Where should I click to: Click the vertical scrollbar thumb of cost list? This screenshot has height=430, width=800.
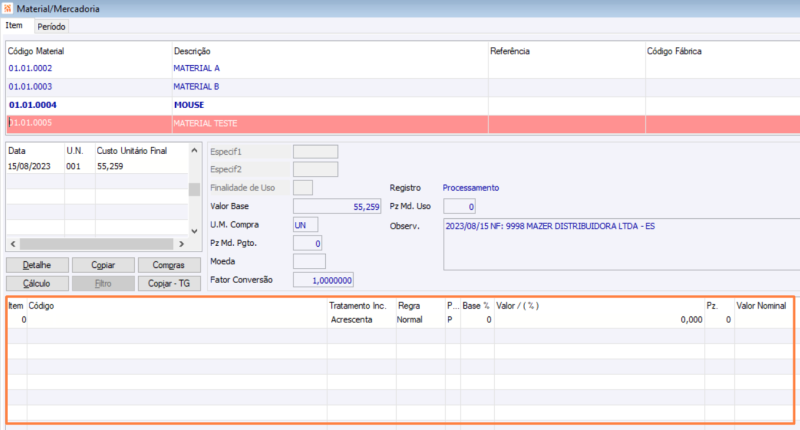click(194, 189)
